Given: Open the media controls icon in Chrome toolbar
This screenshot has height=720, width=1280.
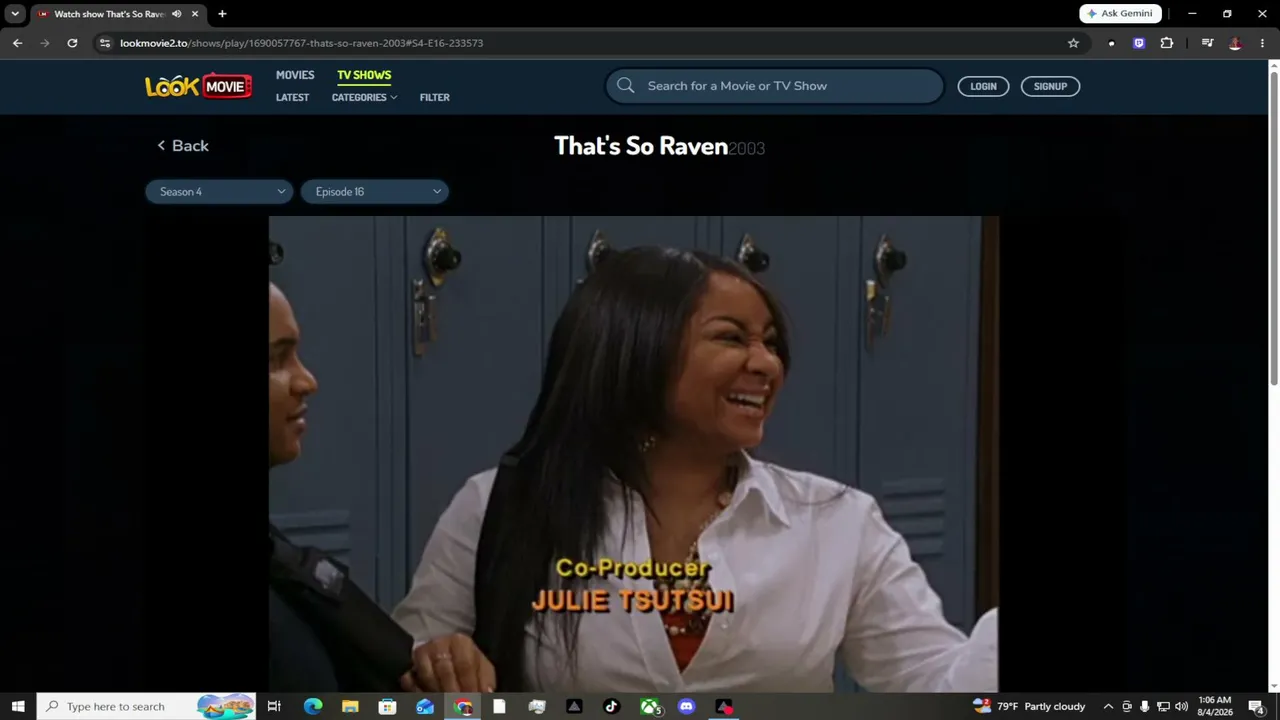Looking at the screenshot, I should pos(1207,43).
